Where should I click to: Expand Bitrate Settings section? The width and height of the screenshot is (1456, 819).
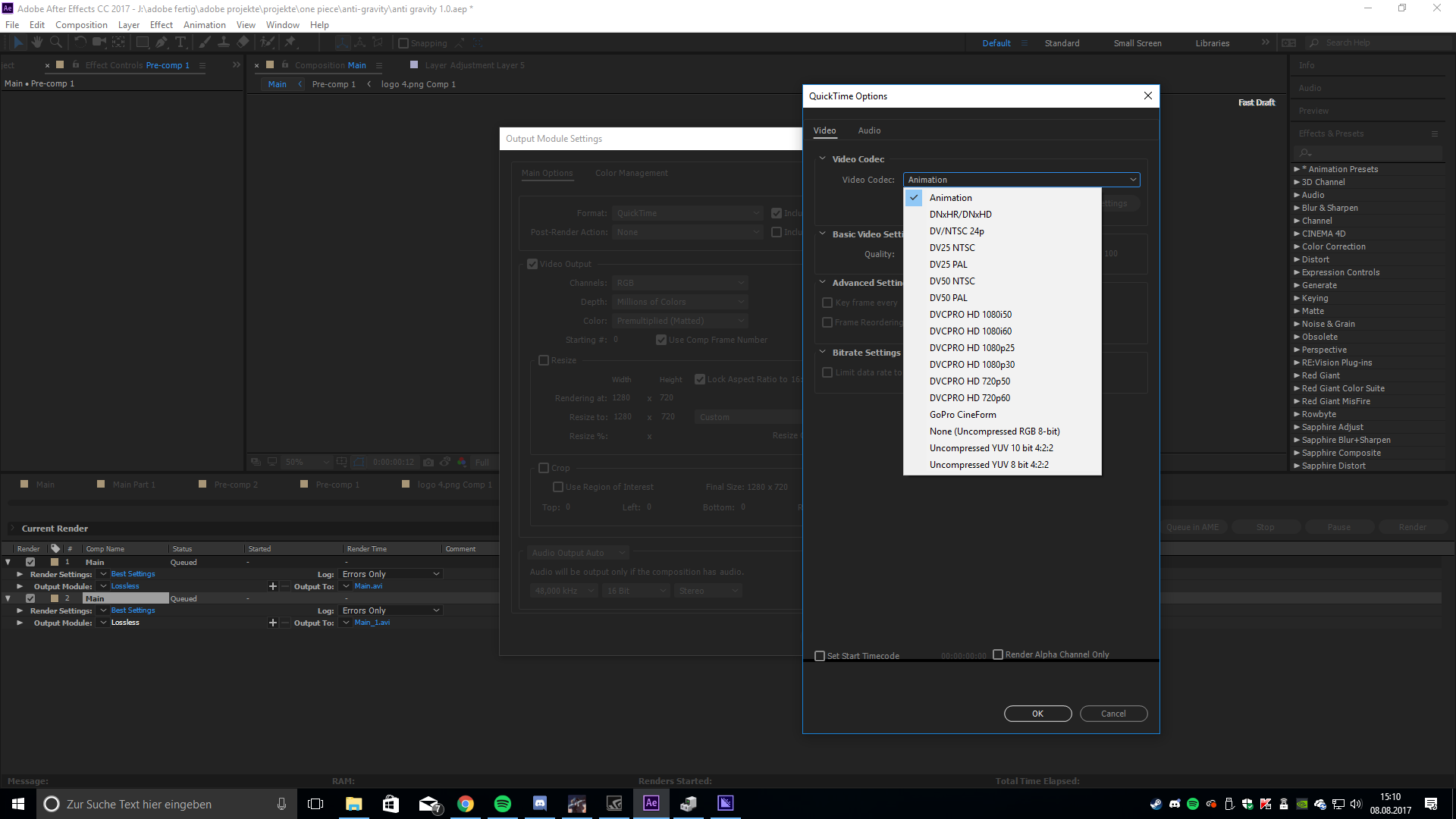click(822, 352)
